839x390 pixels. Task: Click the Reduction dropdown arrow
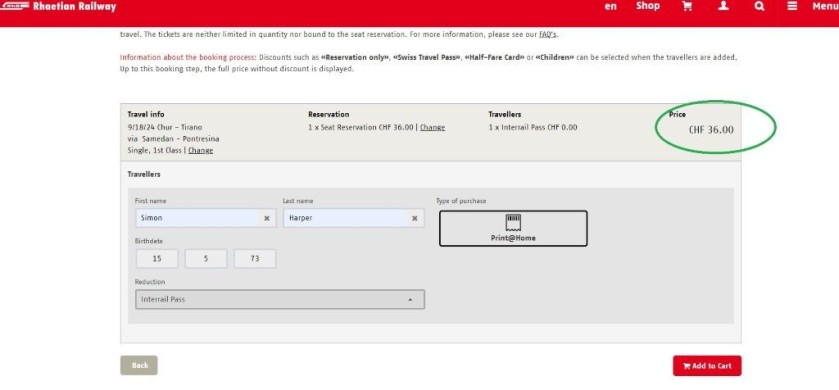coord(410,300)
